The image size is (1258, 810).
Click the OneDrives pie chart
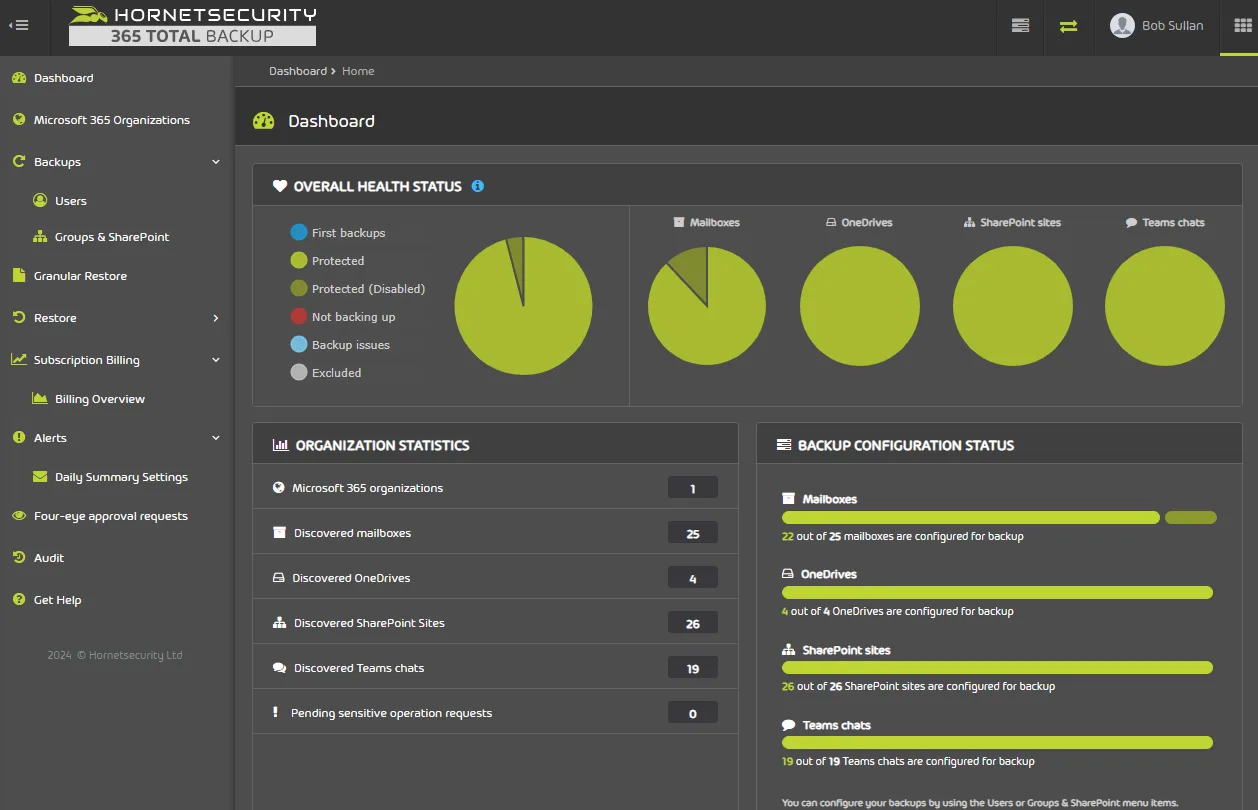tap(860, 306)
